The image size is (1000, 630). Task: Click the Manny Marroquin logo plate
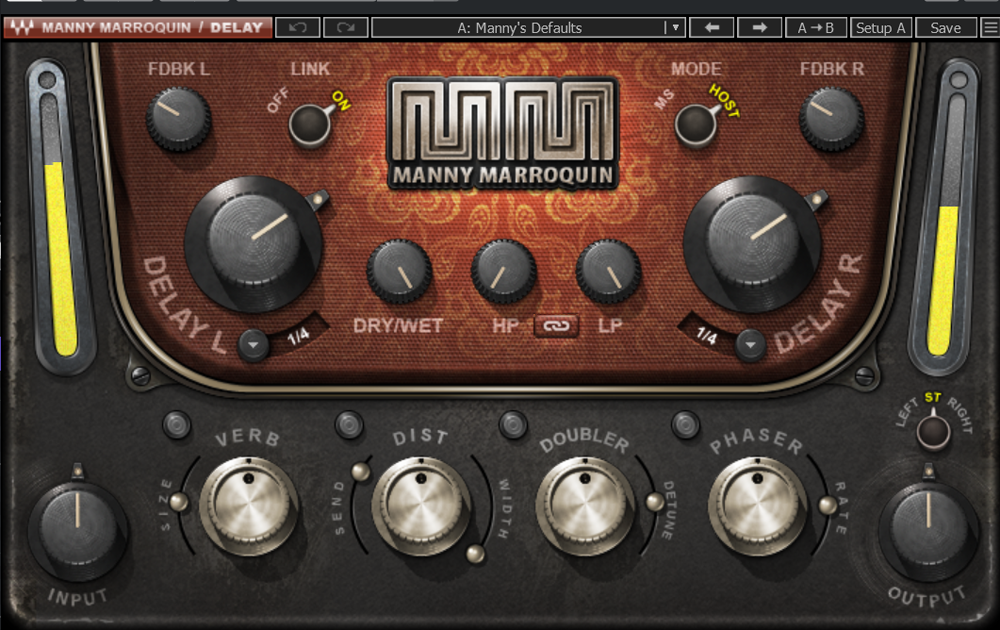503,134
